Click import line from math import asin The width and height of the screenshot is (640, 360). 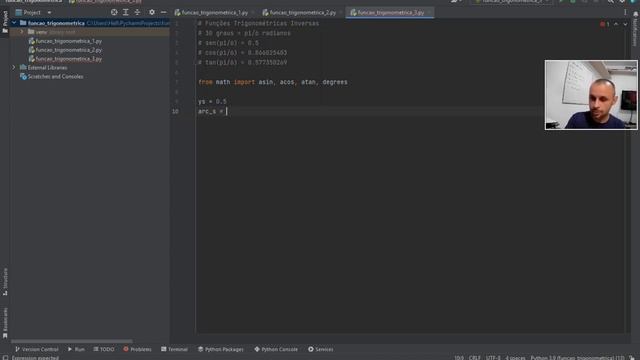point(273,82)
